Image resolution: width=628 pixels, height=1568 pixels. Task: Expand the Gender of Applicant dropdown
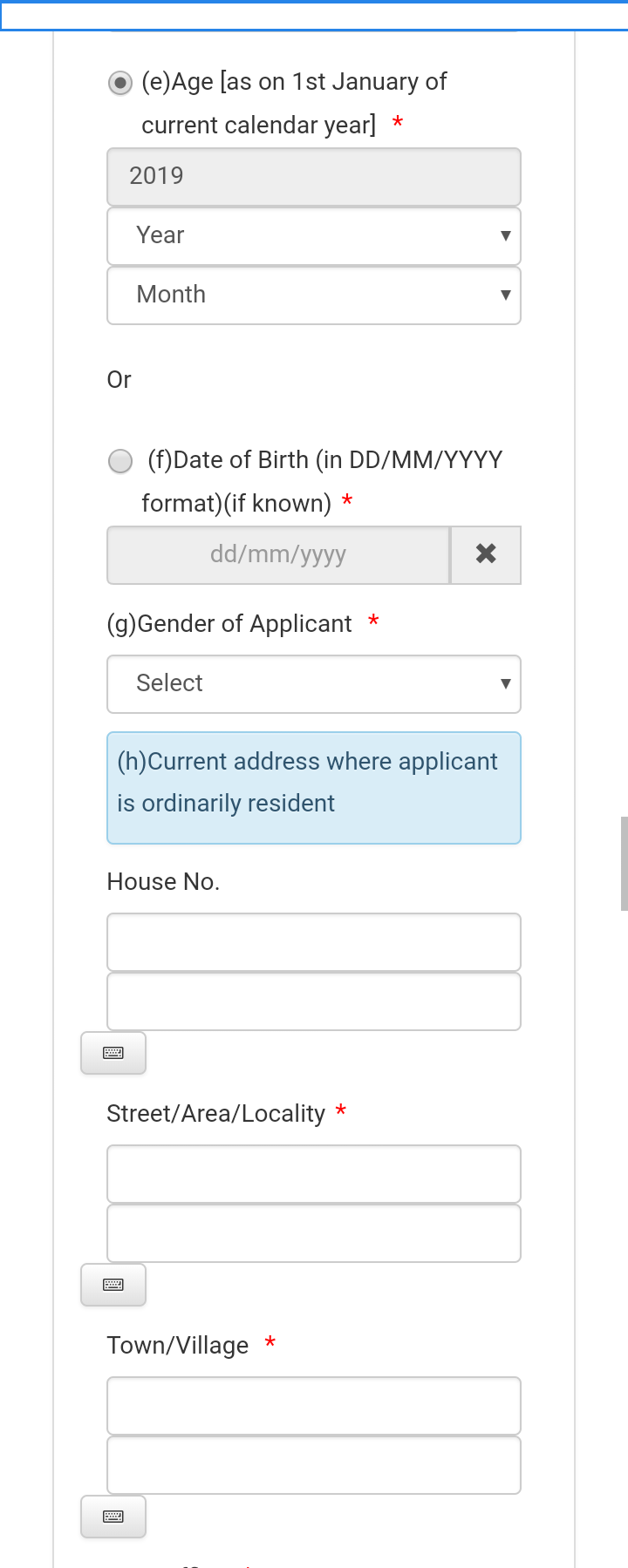[x=314, y=684]
